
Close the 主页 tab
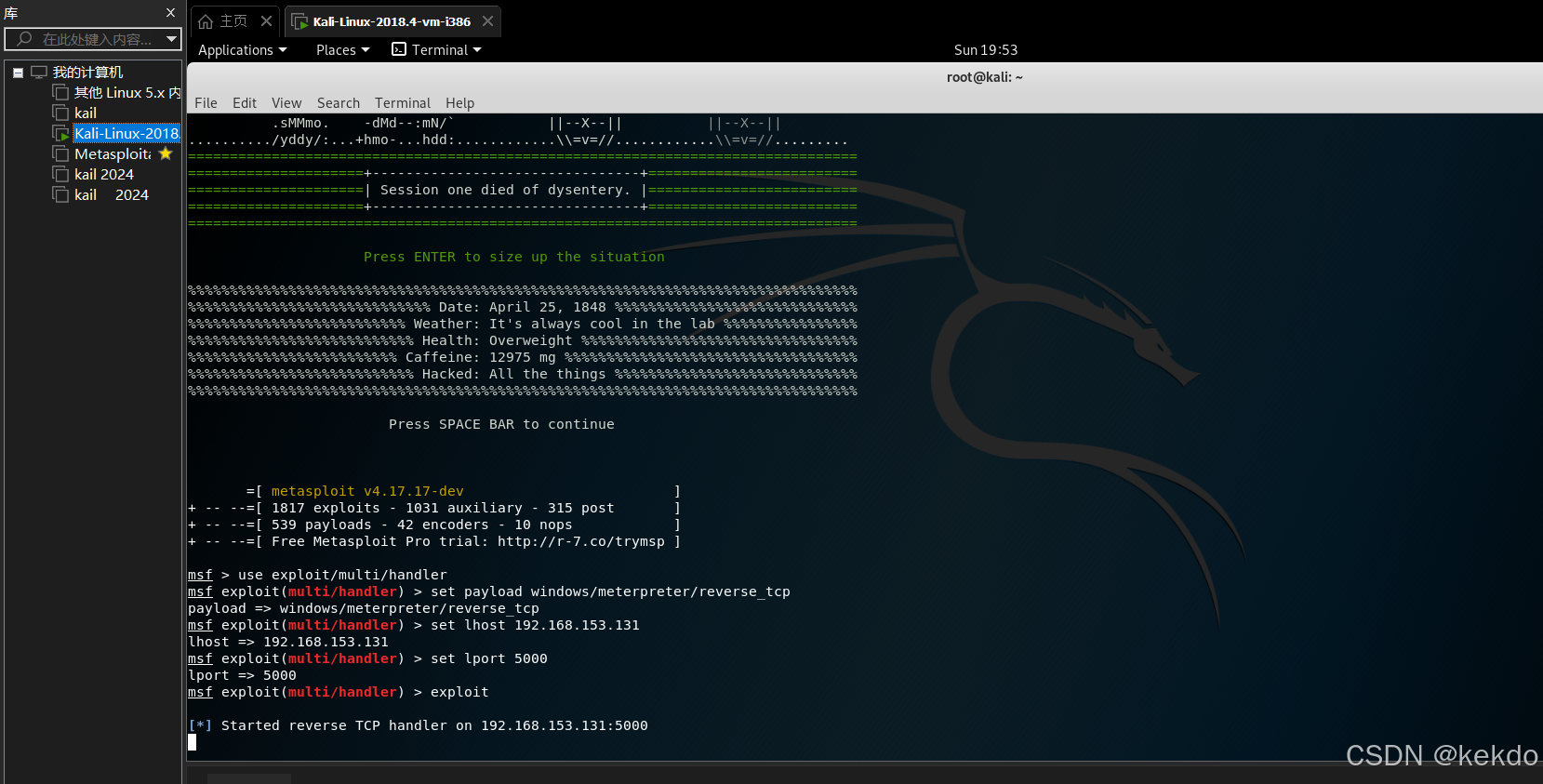click(266, 20)
